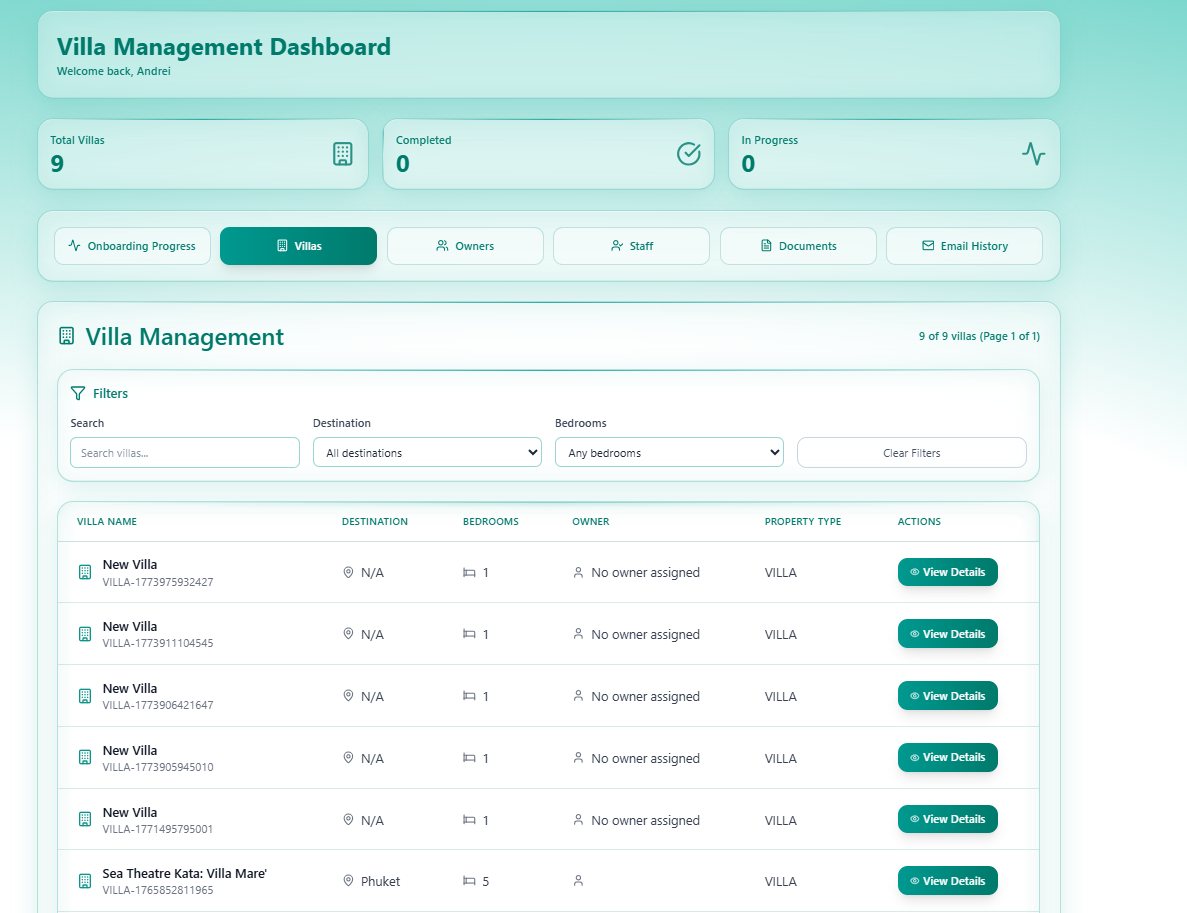View details of Sea Theatre Kata villa
This screenshot has width=1187, height=913.
[x=948, y=880]
